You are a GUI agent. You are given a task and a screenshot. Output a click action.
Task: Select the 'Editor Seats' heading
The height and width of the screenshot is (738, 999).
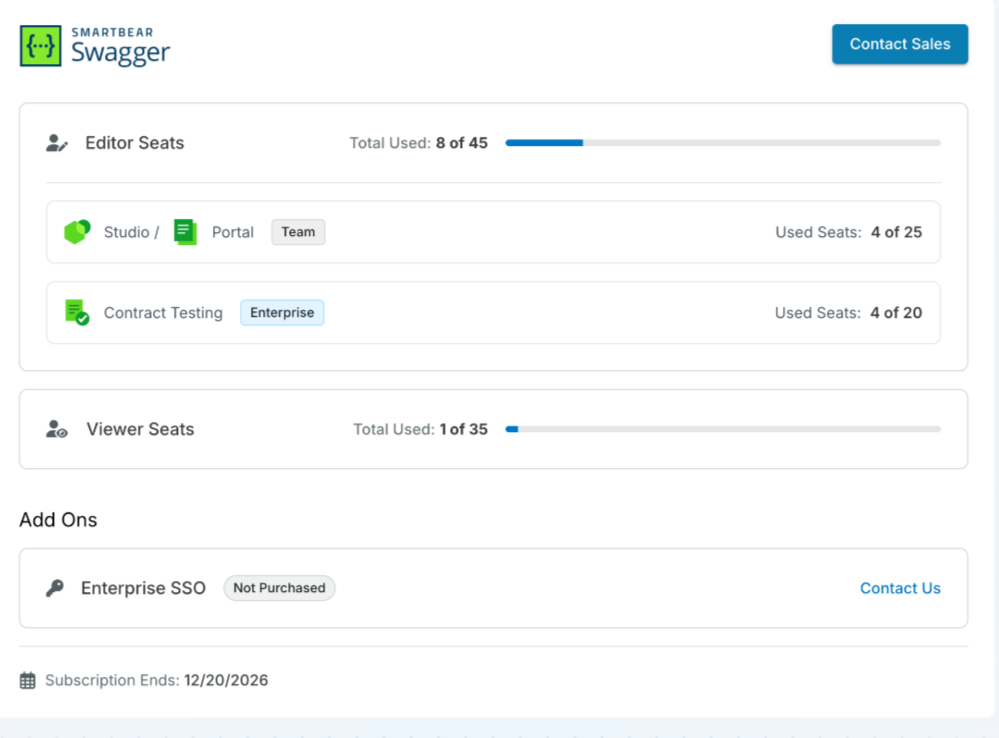click(x=134, y=143)
